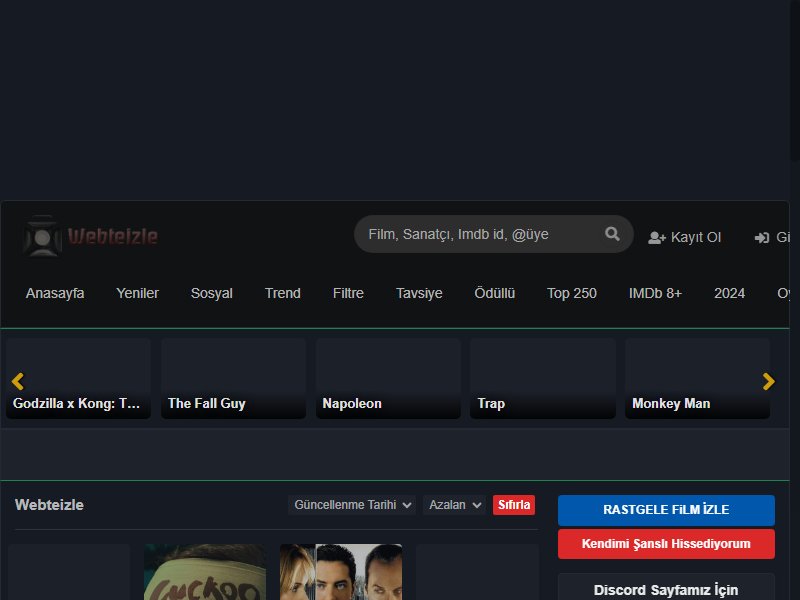Image resolution: width=800 pixels, height=600 pixels.
Task: Open the Ödüllü films menu
Action: tap(495, 293)
